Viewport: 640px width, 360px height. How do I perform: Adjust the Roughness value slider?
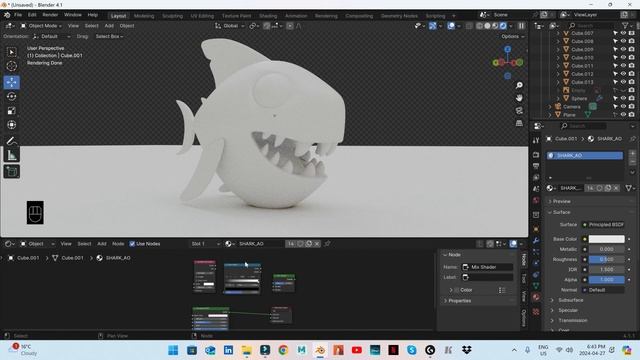point(606,259)
